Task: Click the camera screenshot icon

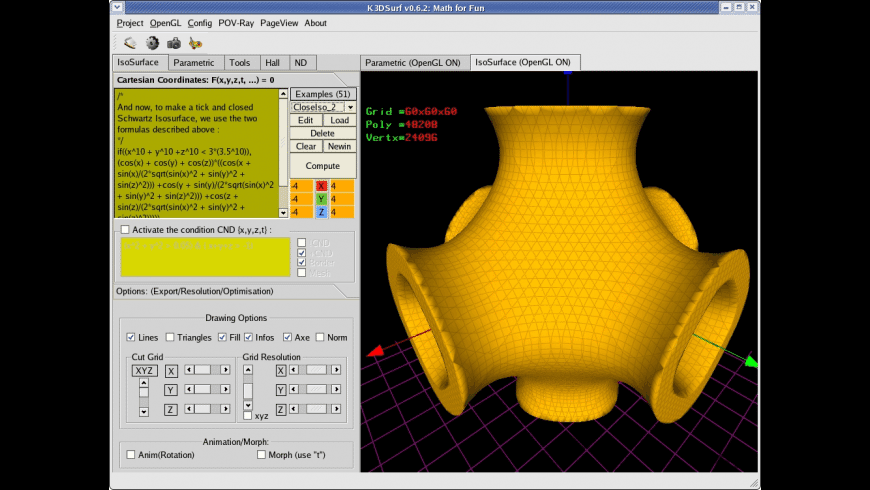Action: click(174, 43)
